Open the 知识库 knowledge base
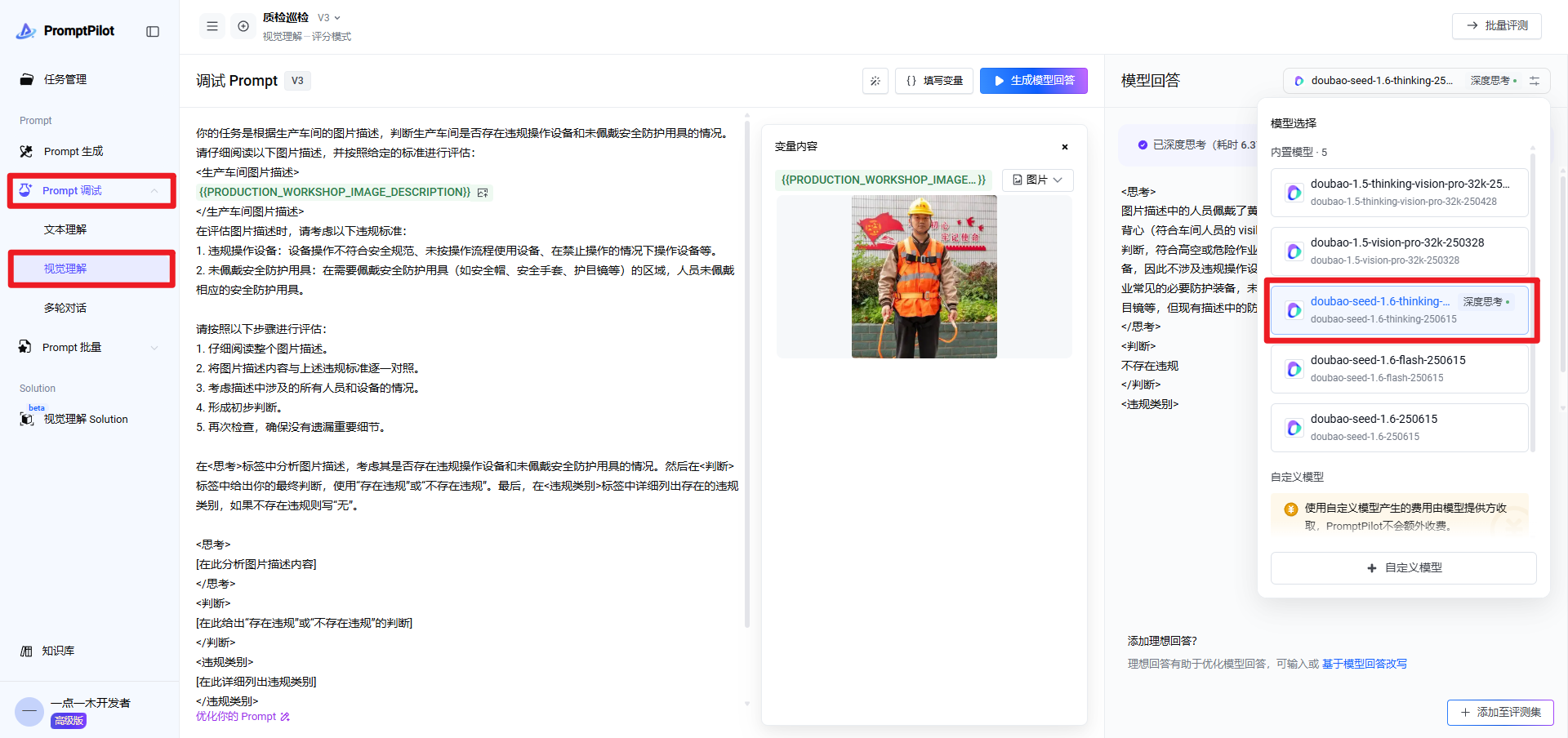The height and width of the screenshot is (738, 1568). (x=58, y=651)
